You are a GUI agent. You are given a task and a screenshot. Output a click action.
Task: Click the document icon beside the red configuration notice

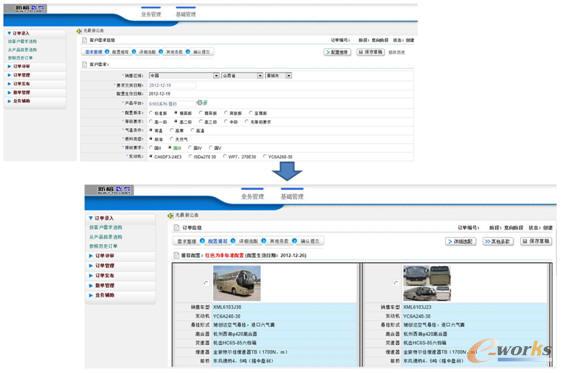176,255
